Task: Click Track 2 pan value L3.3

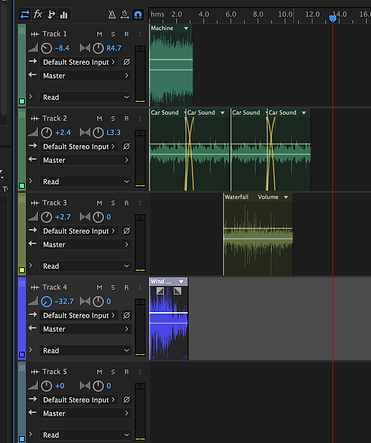Action: (x=113, y=133)
